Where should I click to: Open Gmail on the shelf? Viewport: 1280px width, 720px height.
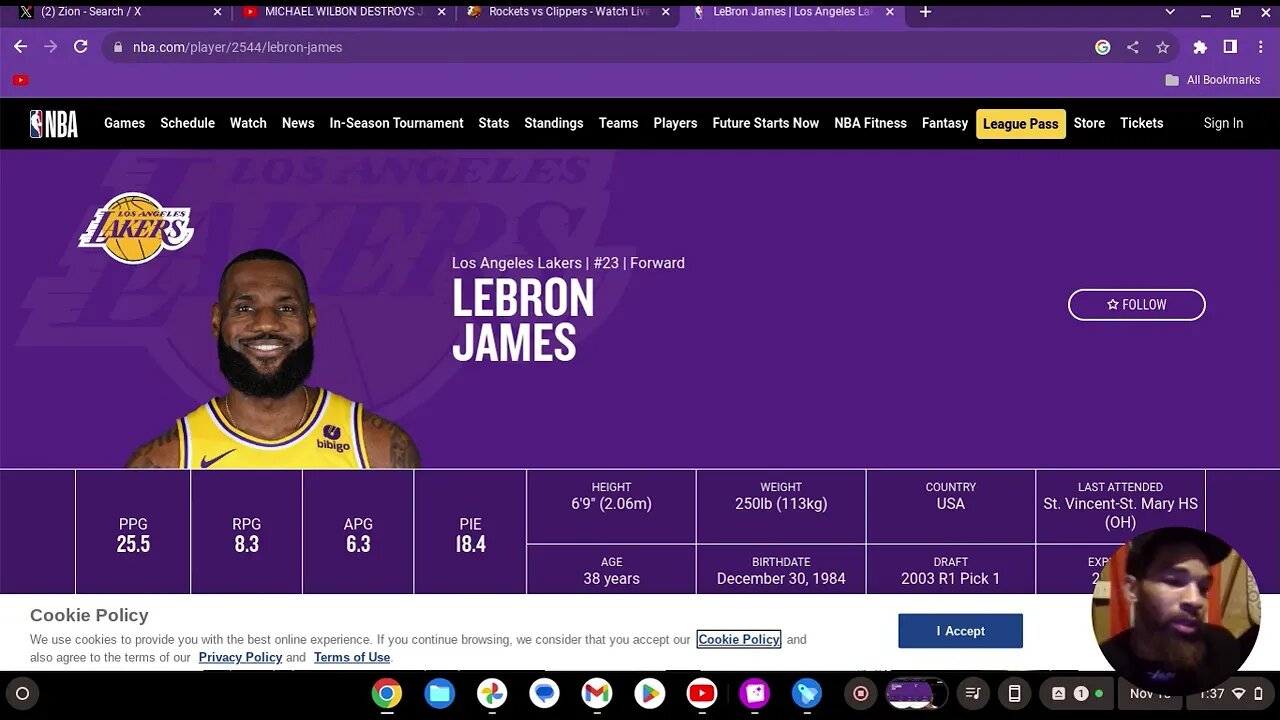596,693
